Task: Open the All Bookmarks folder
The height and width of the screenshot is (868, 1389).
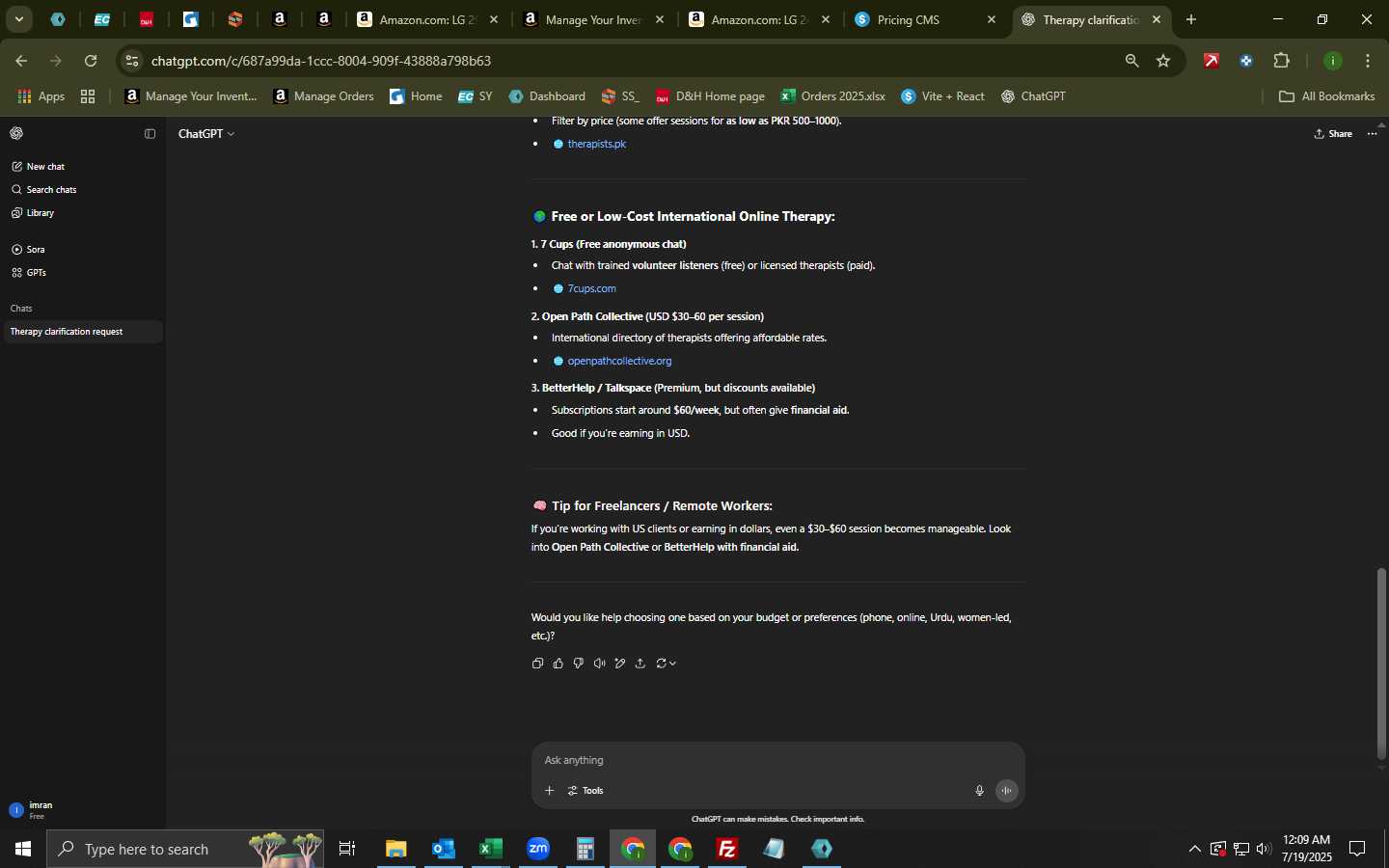Action: 1326,96
